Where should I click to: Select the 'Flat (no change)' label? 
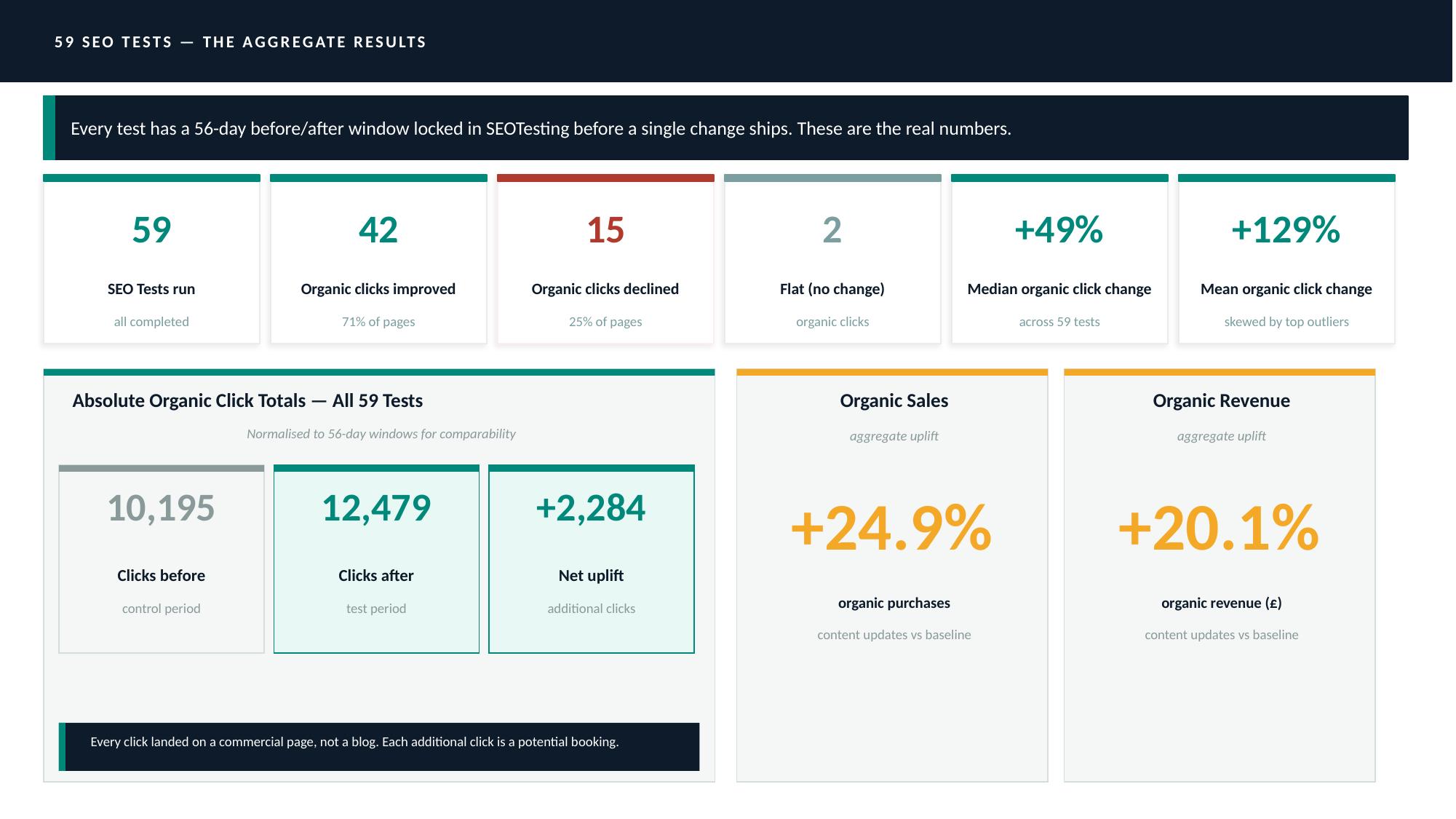point(832,289)
